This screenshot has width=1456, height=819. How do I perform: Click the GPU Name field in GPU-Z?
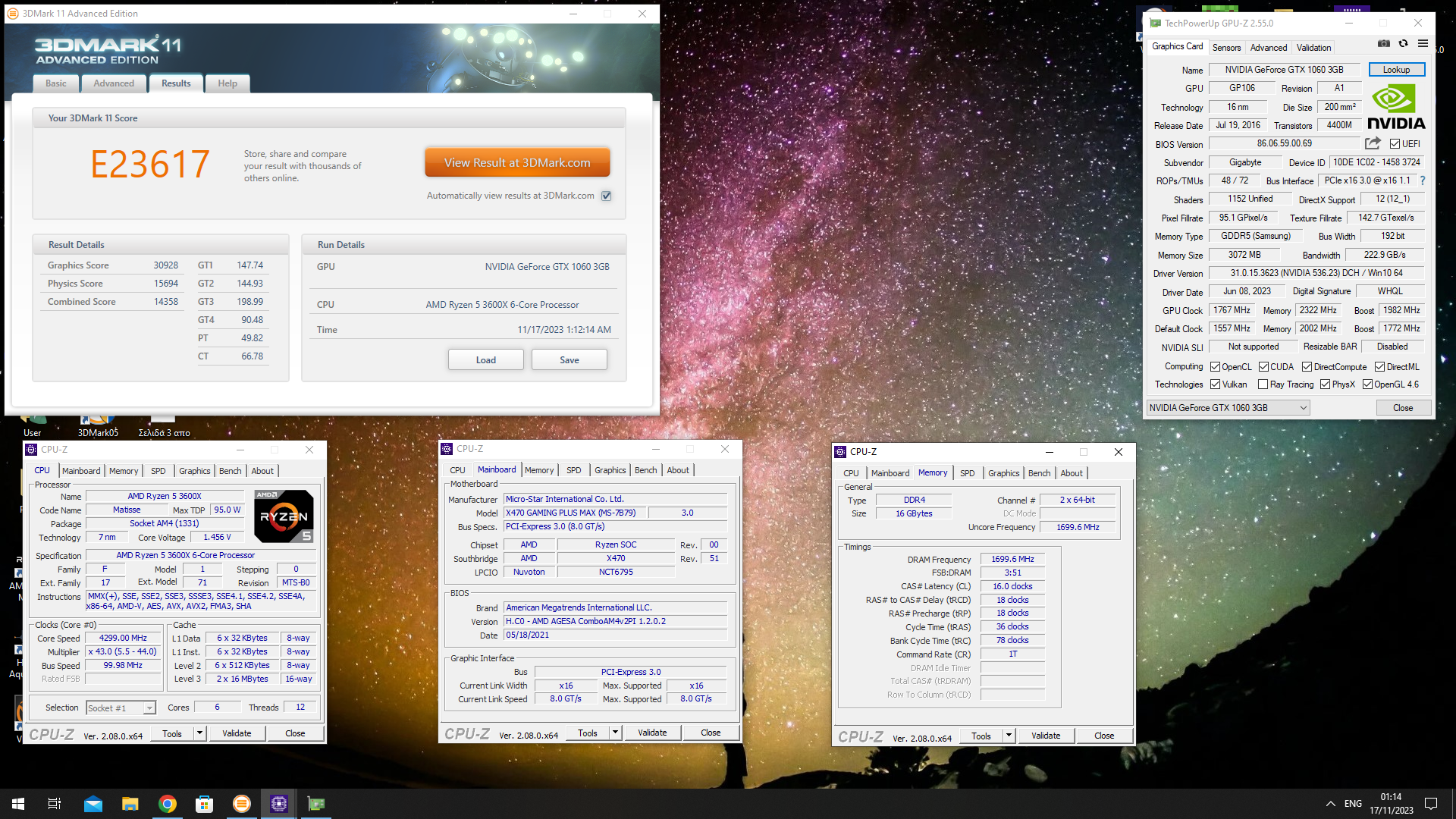(1284, 70)
